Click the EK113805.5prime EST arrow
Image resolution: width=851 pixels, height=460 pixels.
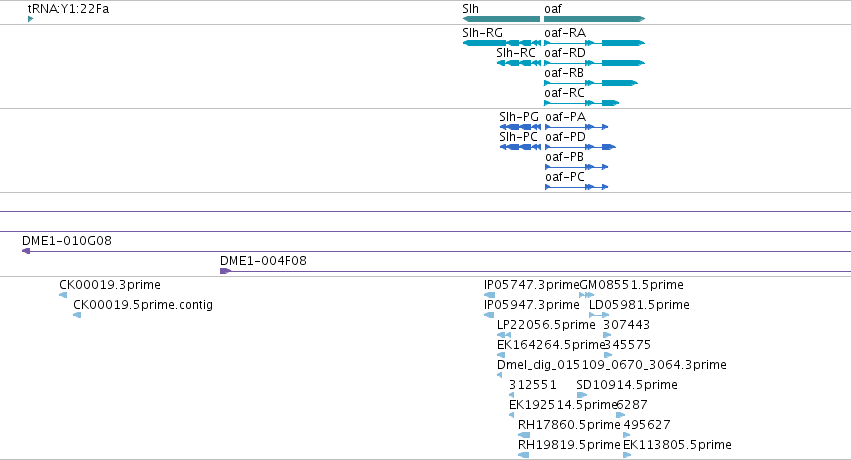tap(627, 455)
